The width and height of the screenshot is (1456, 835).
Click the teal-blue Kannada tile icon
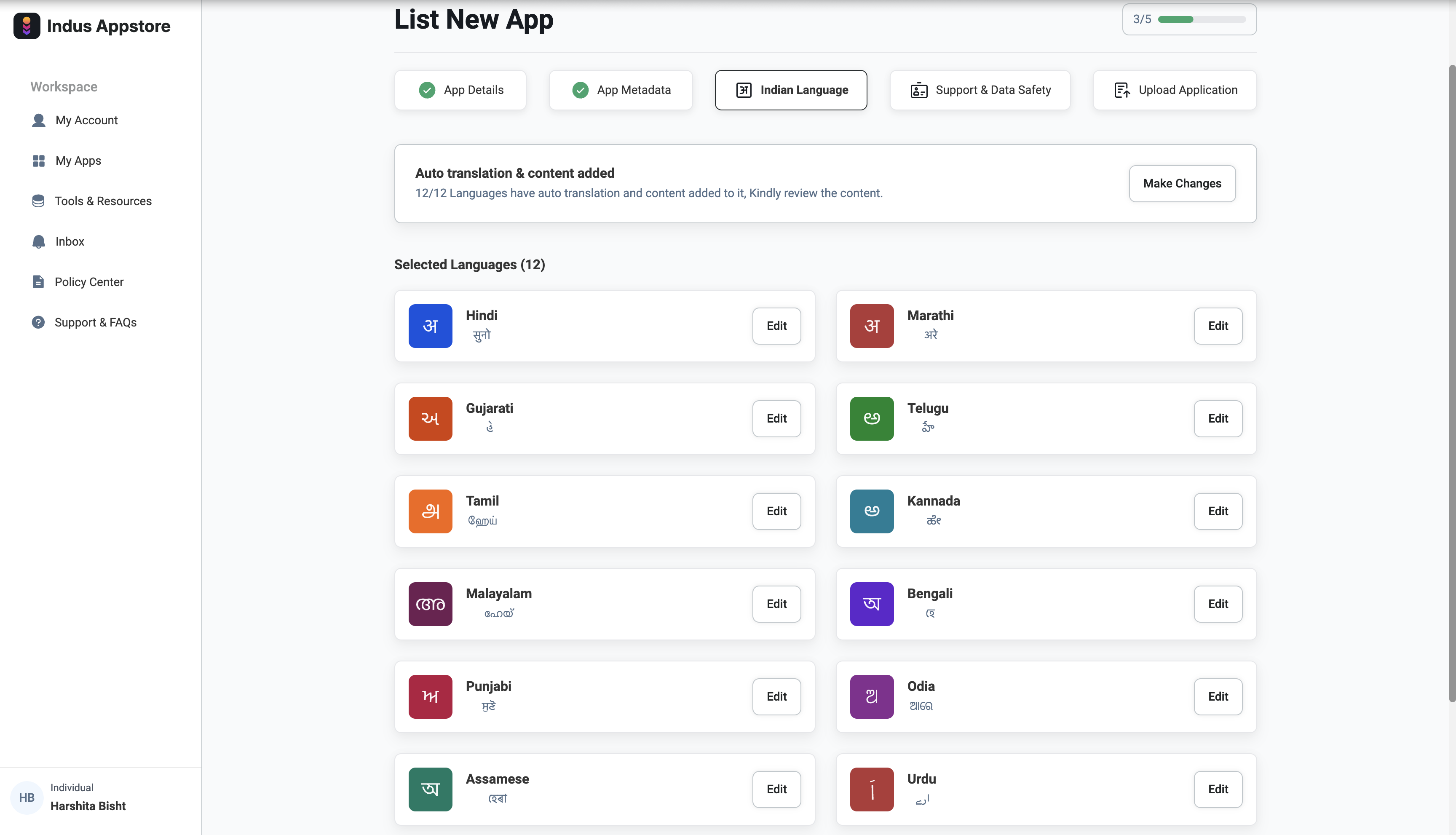(872, 511)
